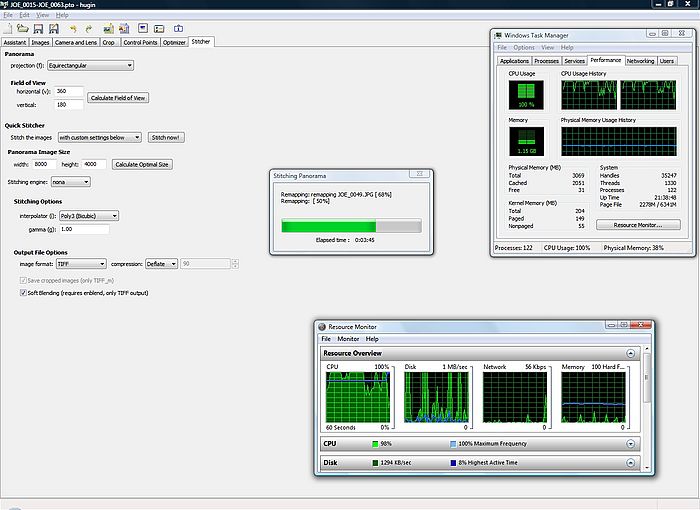Open Monitor menu in Resource Monitor
The image size is (700, 510).
348,339
